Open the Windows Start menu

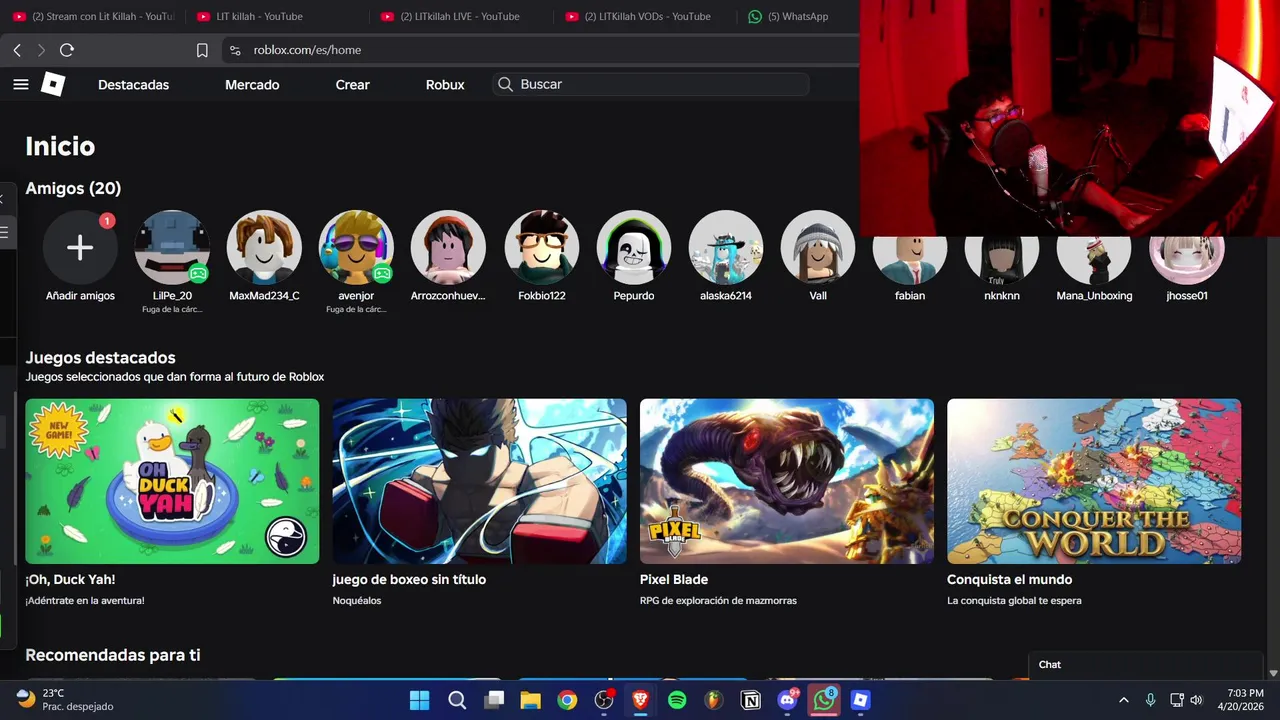pos(419,700)
